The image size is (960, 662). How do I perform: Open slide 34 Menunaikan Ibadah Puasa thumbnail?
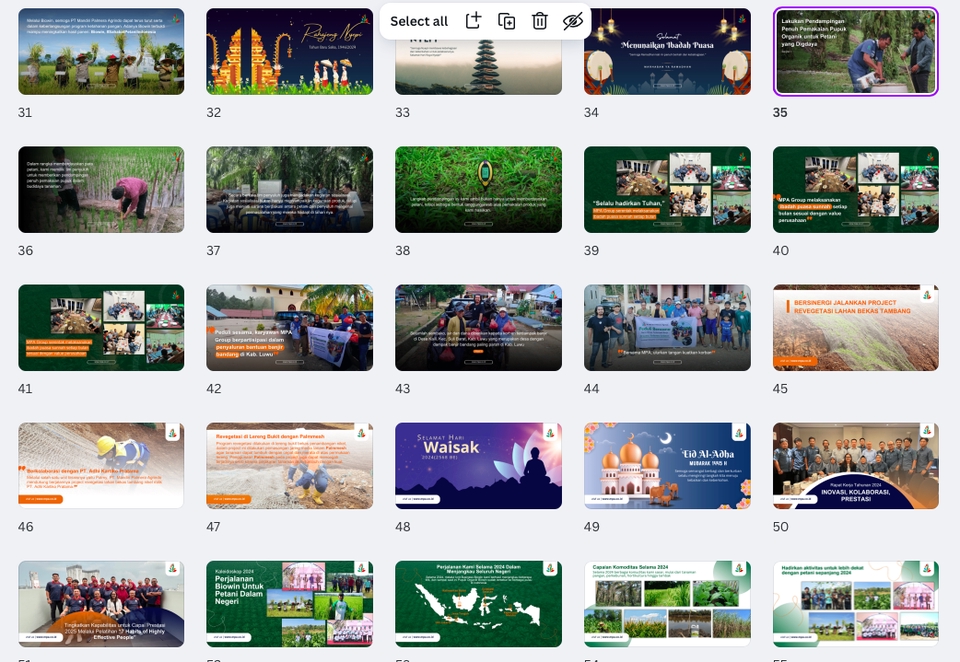click(667, 51)
